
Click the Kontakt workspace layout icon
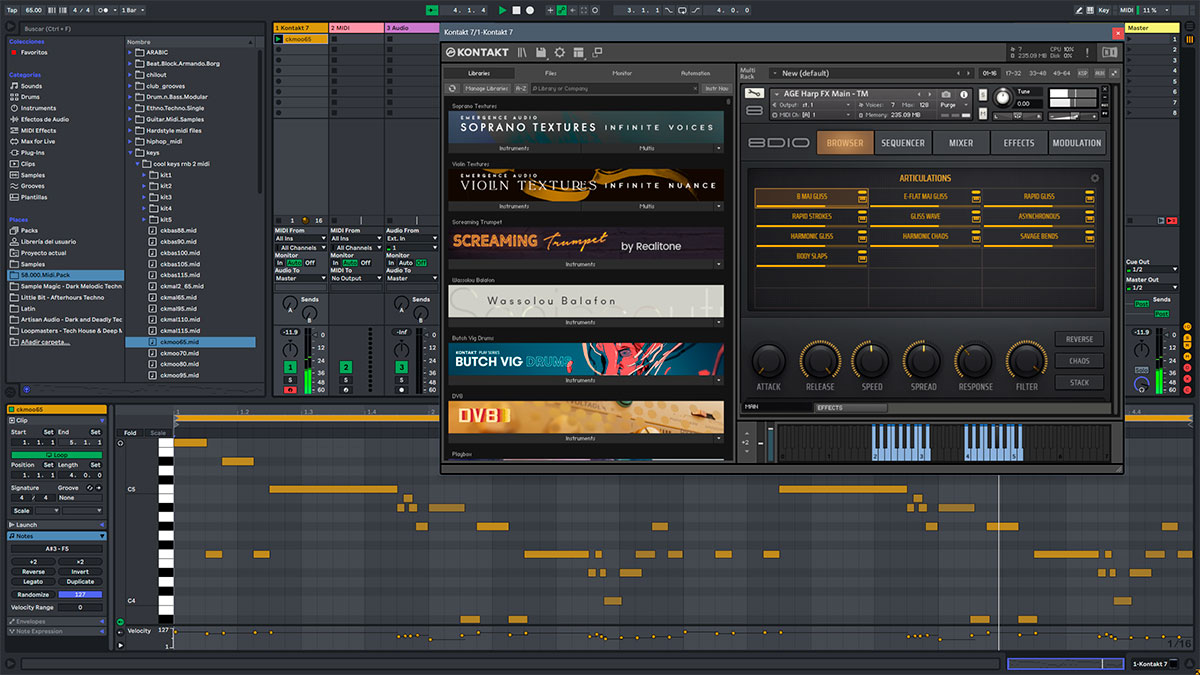pyautogui.click(x=578, y=52)
